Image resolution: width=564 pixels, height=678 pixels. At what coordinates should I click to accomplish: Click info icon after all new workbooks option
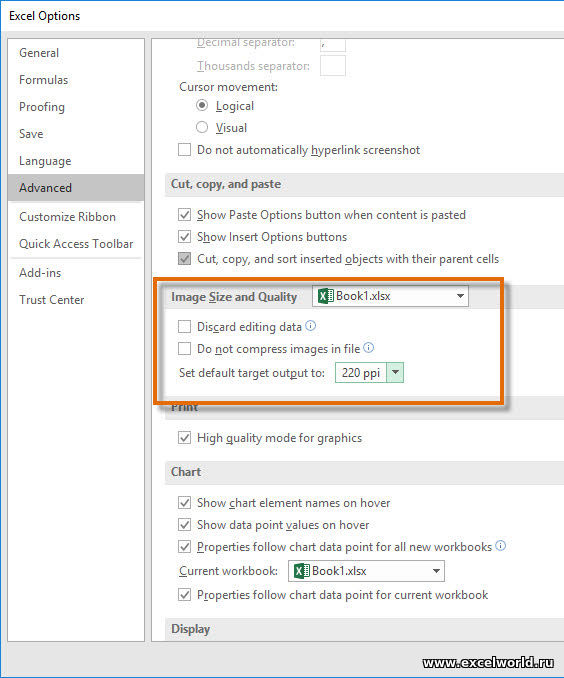(500, 545)
